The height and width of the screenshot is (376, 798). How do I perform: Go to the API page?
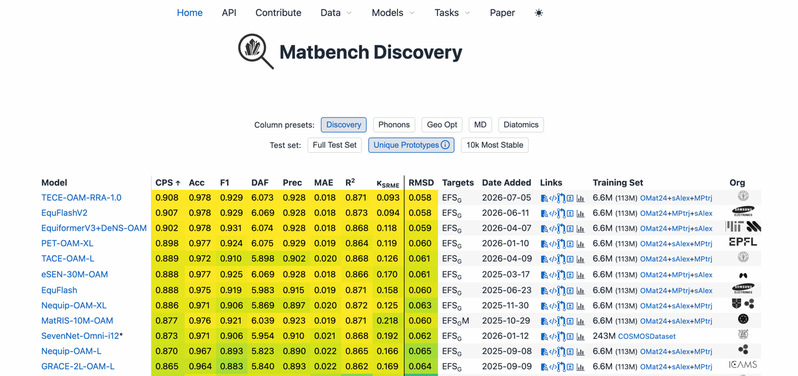[229, 13]
